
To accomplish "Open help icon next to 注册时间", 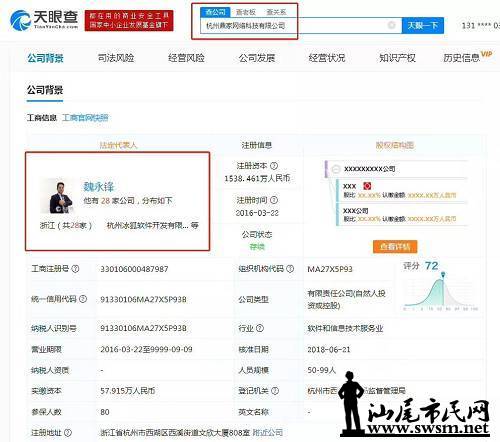I will 274,200.
